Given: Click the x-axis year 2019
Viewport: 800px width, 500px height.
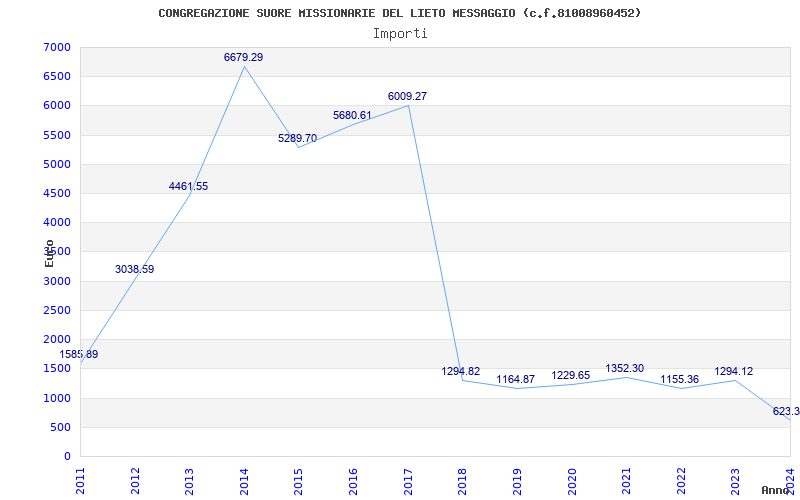Looking at the screenshot, I should tap(517, 481).
